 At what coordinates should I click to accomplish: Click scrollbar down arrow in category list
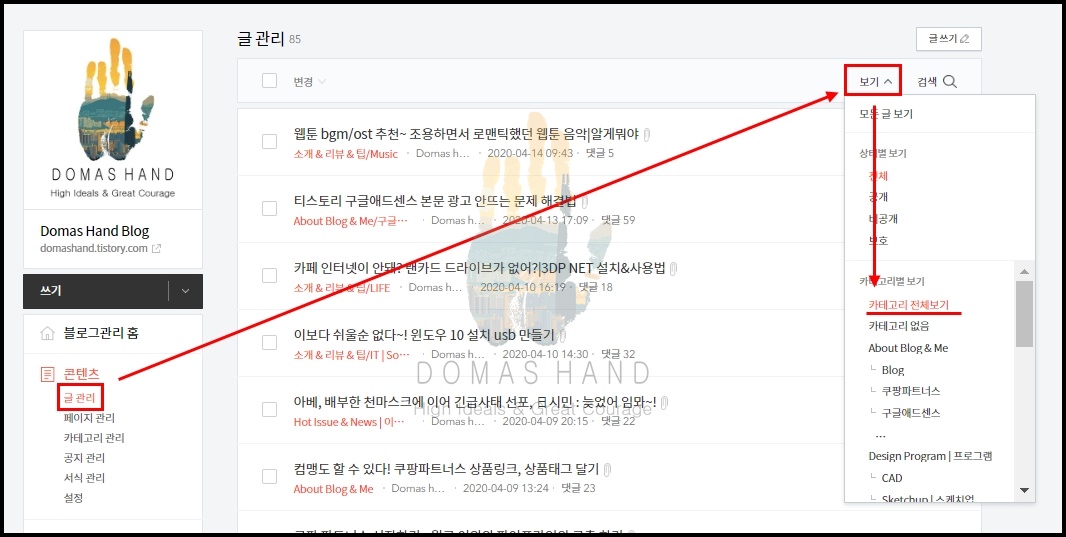1025,490
